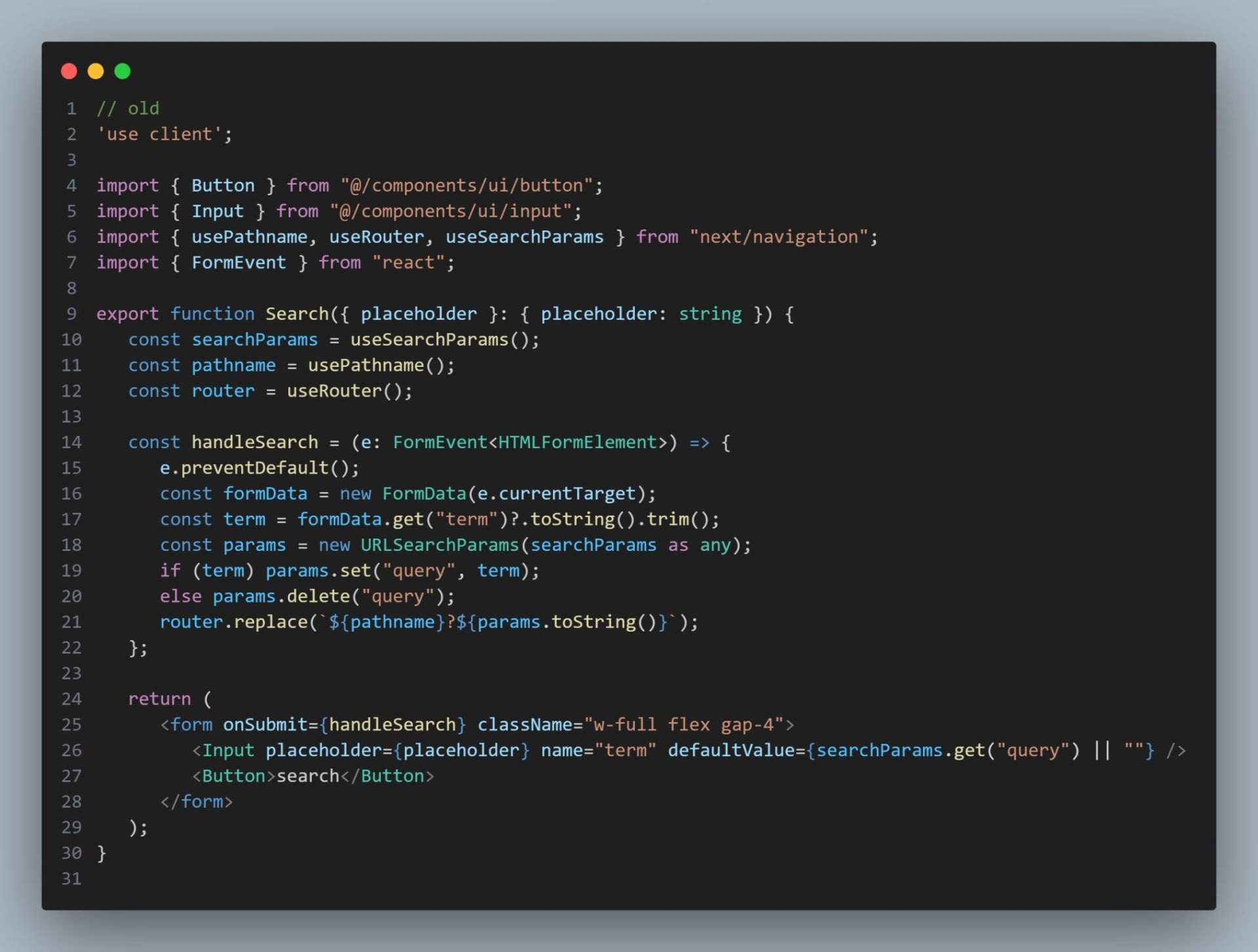
Task: Click the "w-full flex gap-4" class string
Action: click(x=683, y=724)
